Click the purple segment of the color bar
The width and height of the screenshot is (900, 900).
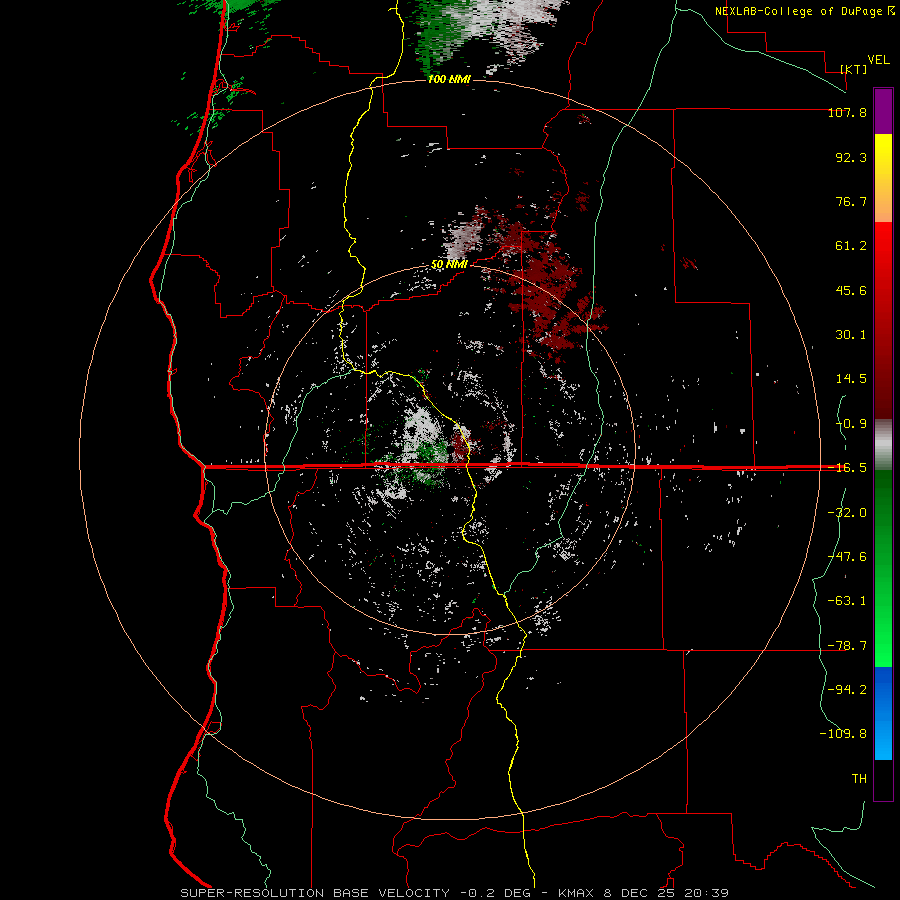(883, 112)
